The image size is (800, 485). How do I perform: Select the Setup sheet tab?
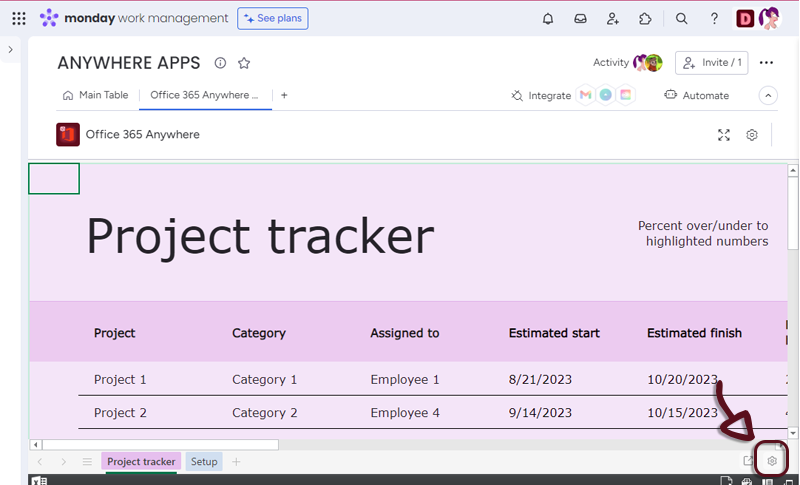(x=204, y=462)
